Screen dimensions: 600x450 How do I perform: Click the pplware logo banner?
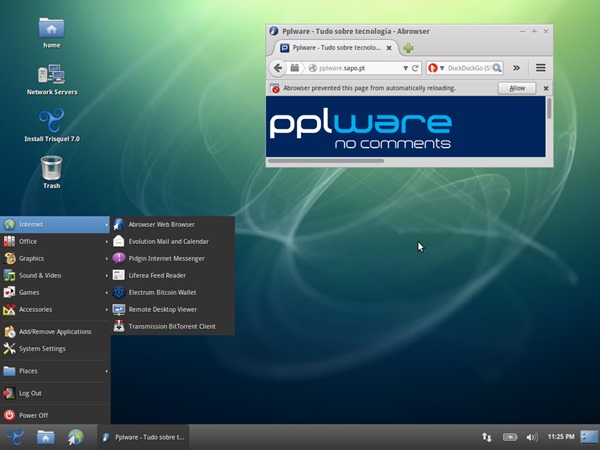[x=360, y=131]
